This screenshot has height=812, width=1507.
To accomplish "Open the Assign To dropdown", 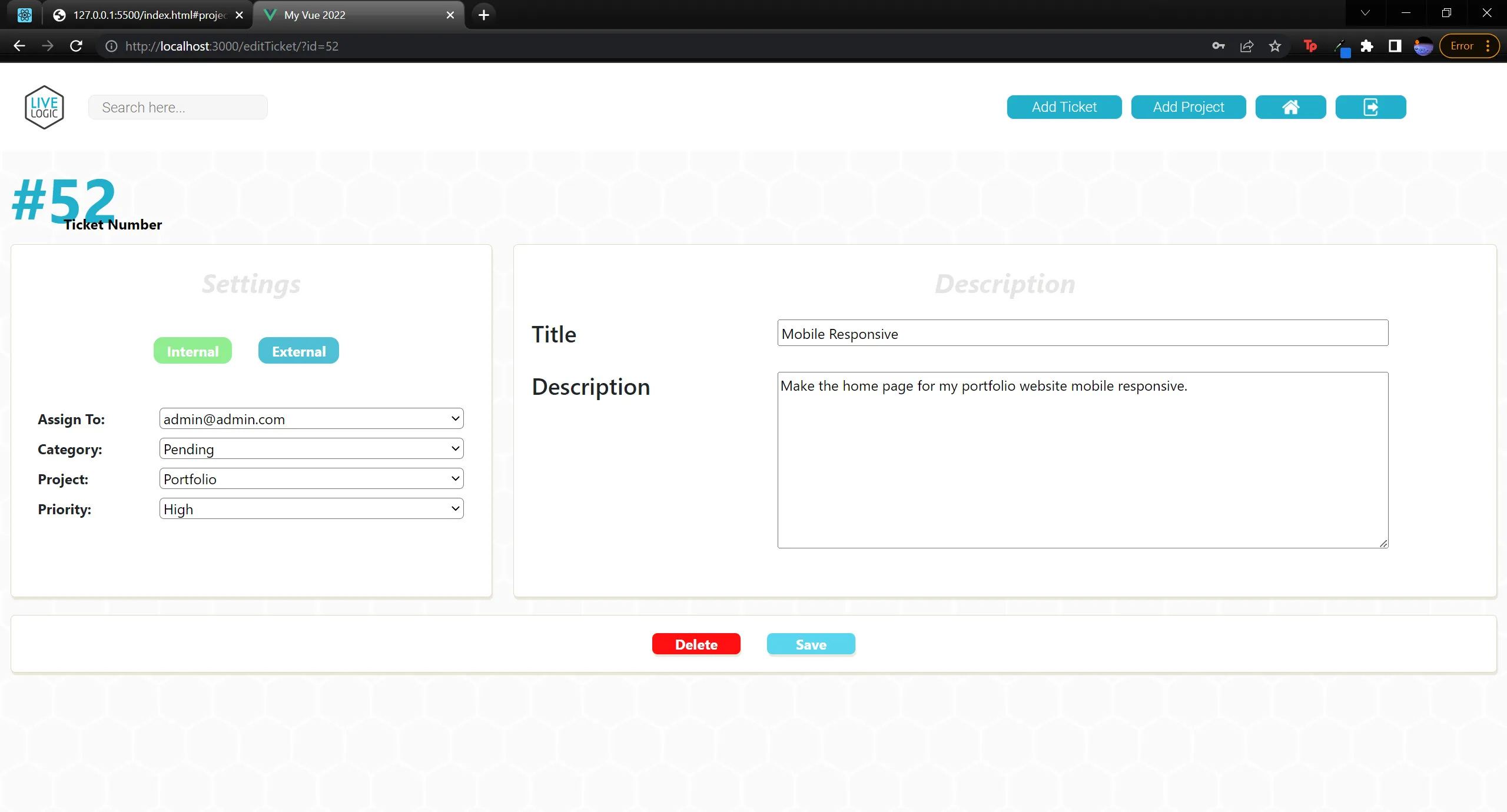I will (x=311, y=418).
